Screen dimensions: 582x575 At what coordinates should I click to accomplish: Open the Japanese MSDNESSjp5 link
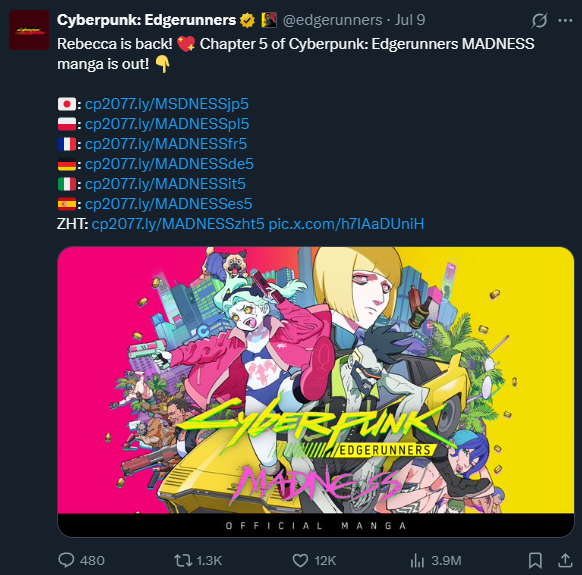(x=167, y=104)
